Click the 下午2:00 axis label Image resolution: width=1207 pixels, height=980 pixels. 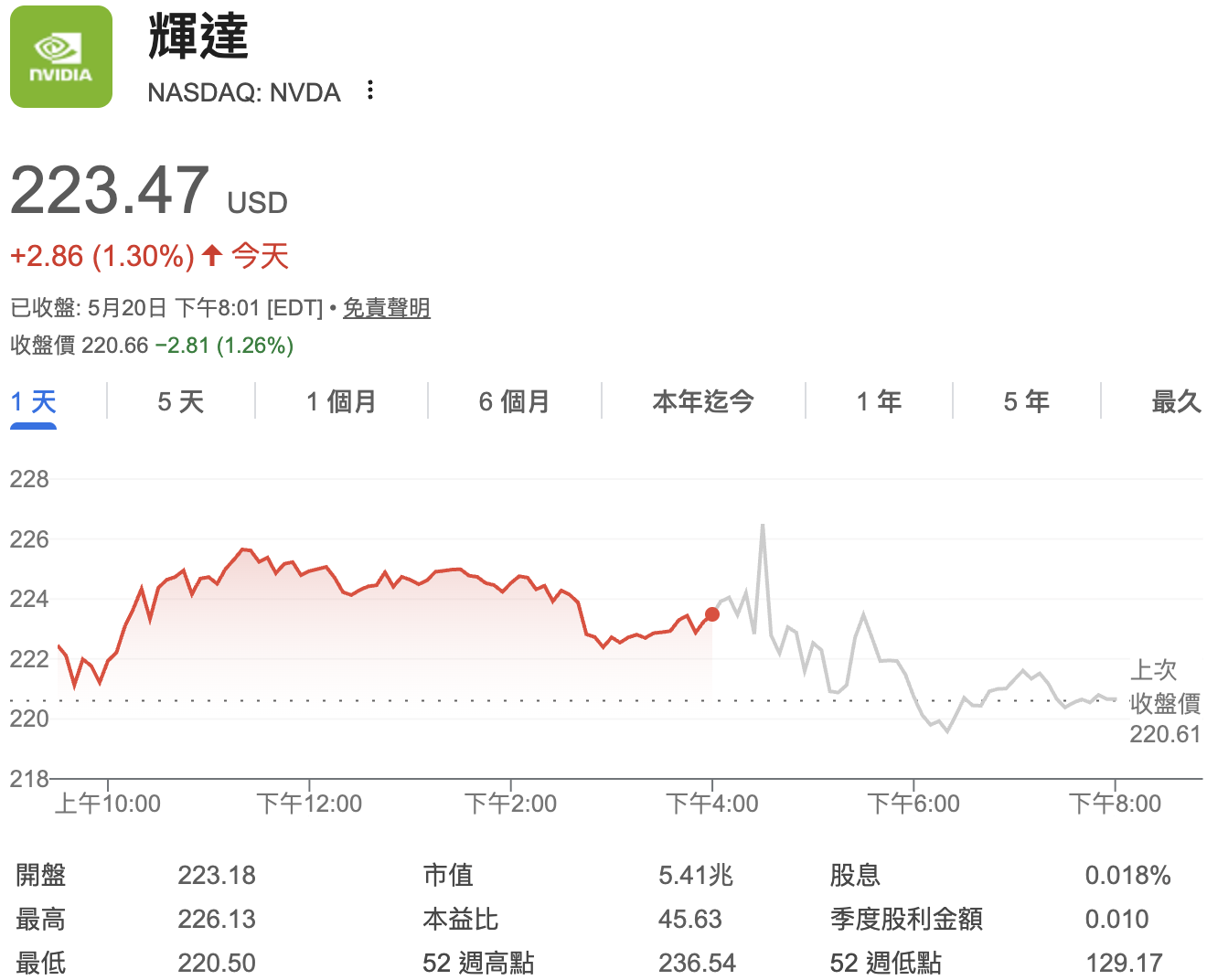tap(510, 804)
